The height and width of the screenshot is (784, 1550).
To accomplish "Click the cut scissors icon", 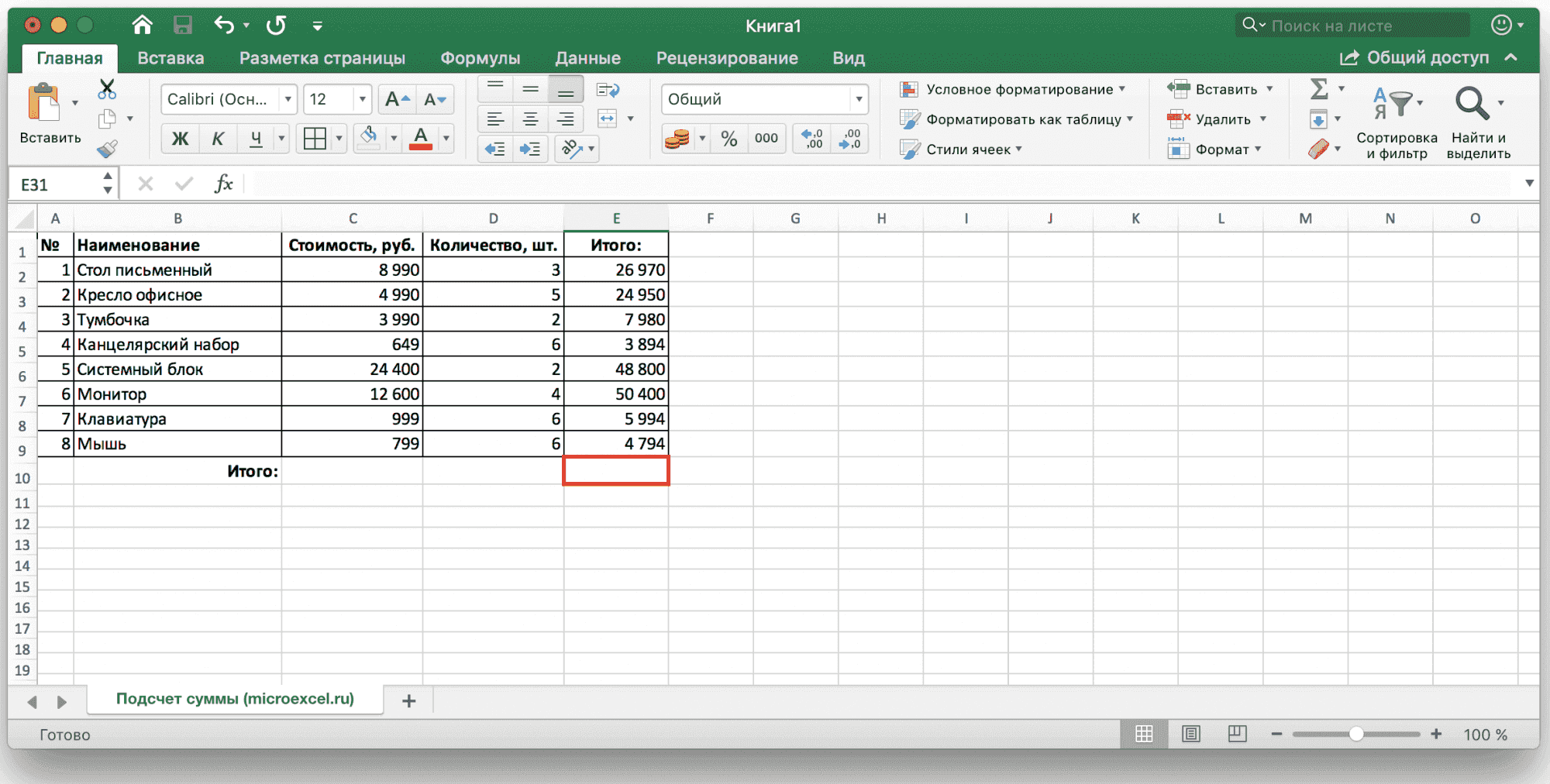I will click(x=107, y=89).
